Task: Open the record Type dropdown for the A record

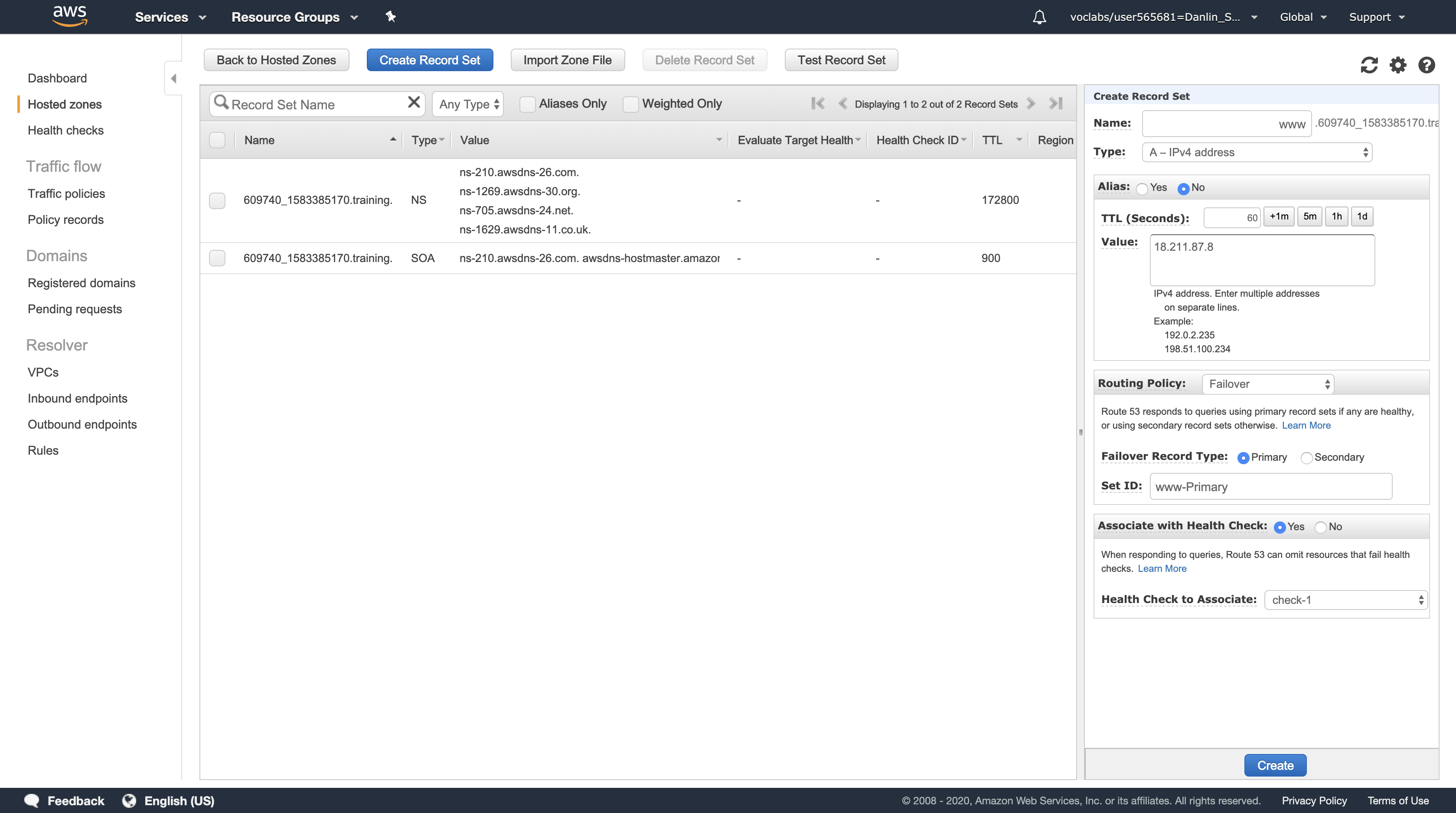Action: [x=1257, y=152]
